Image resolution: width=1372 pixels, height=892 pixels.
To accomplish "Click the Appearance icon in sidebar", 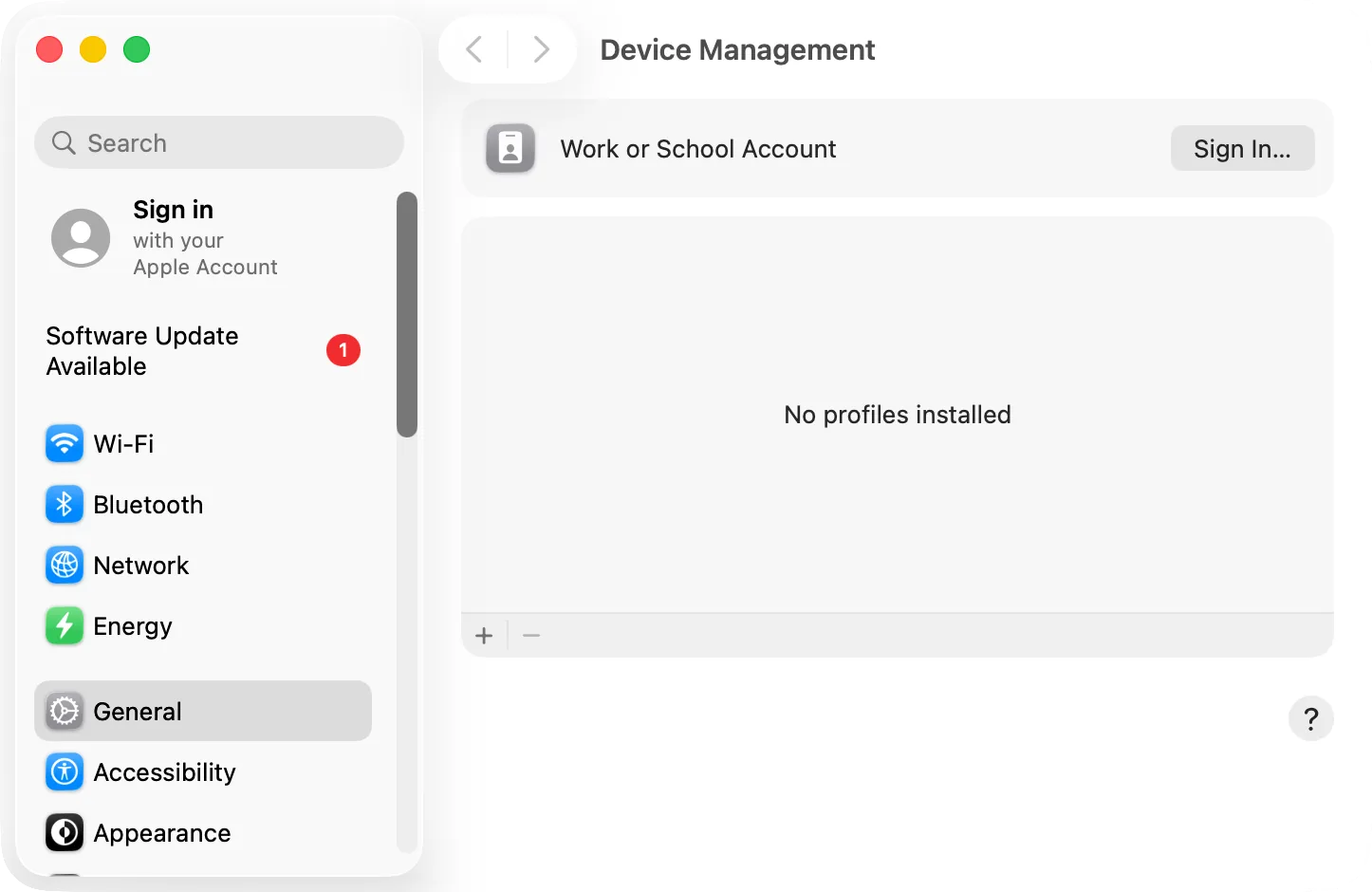I will pos(65,832).
